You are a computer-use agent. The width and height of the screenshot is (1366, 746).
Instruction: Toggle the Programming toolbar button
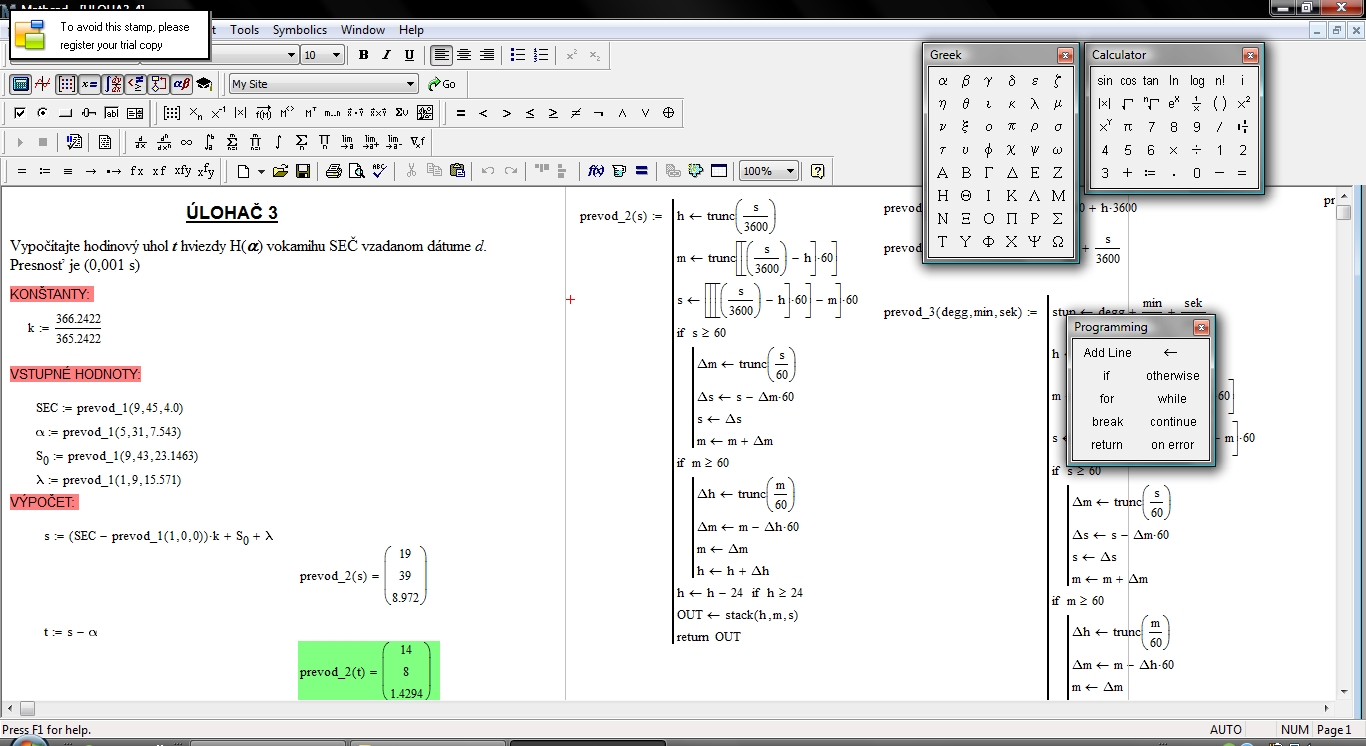[x=159, y=84]
